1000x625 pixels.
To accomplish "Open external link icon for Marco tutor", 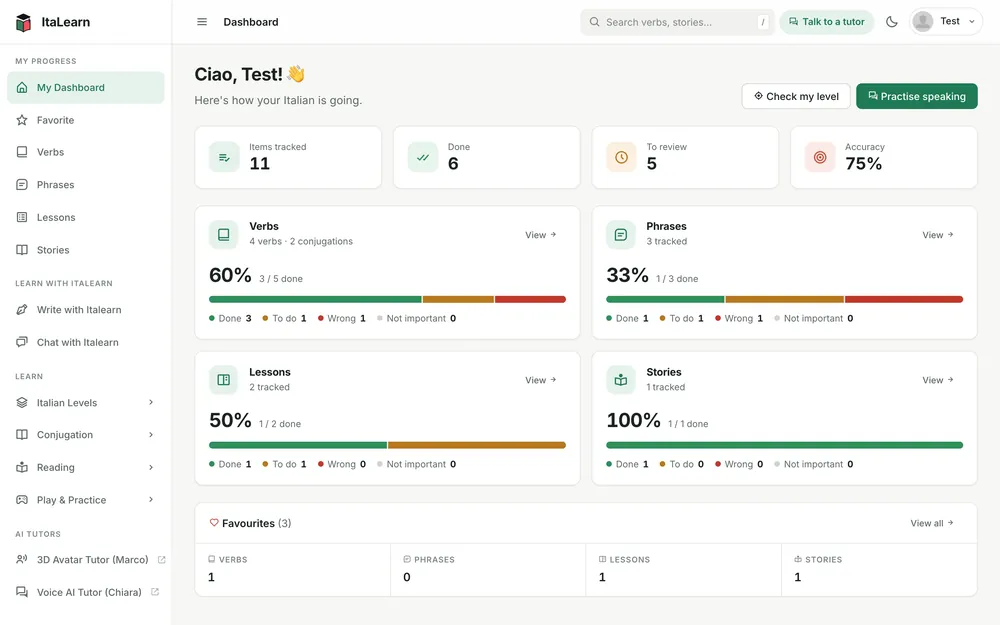I will (161, 559).
